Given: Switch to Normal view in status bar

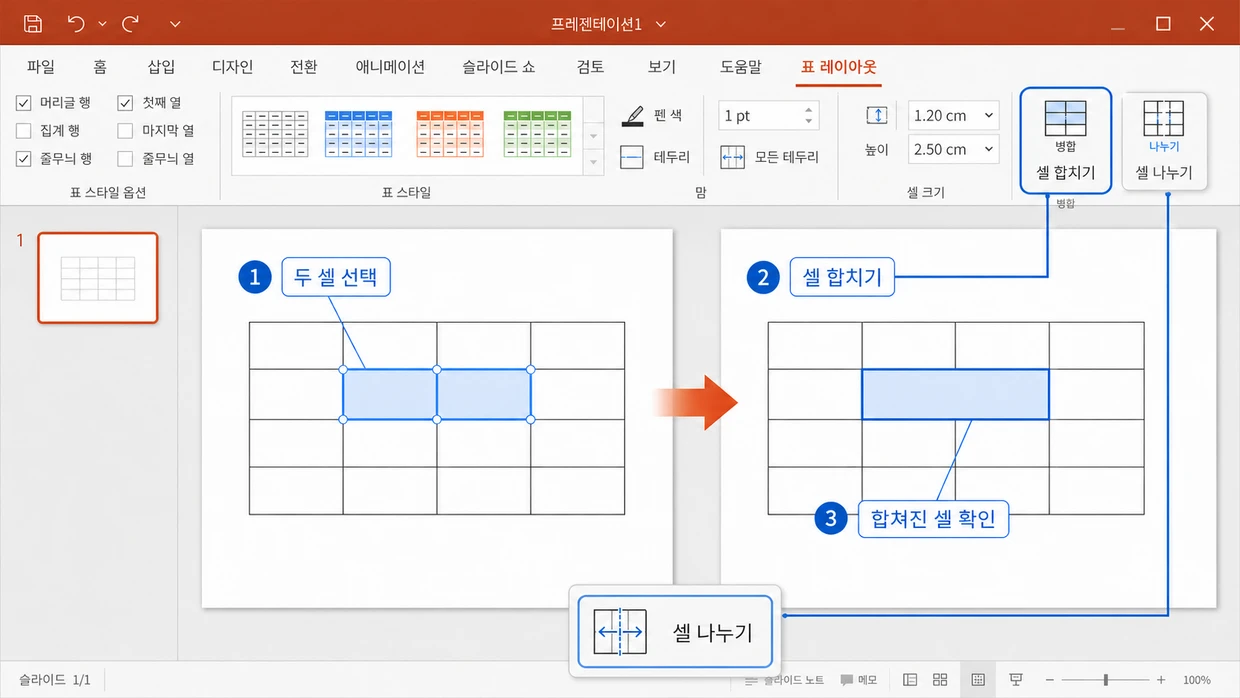Looking at the screenshot, I should 910,680.
